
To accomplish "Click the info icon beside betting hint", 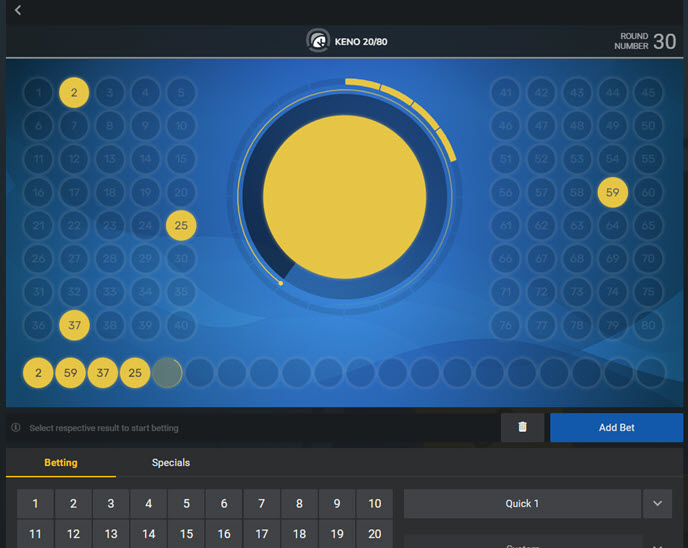I will tap(16, 428).
